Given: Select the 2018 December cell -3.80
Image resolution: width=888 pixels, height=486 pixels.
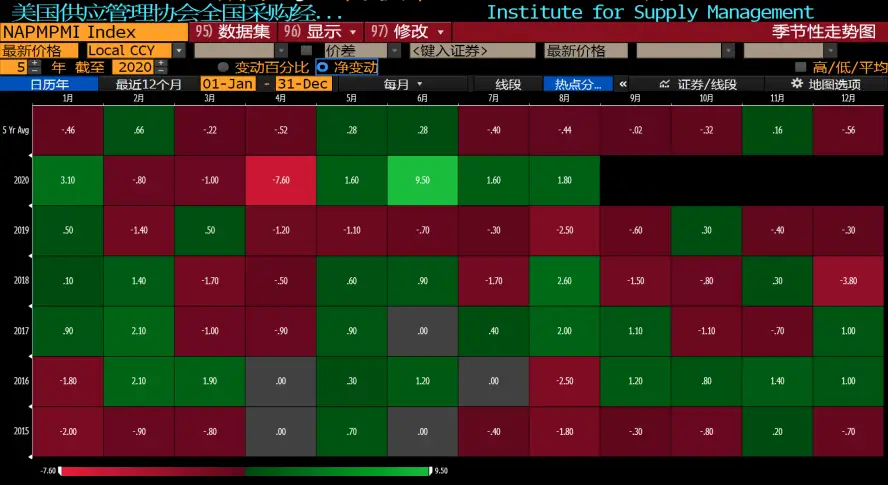Looking at the screenshot, I should tap(848, 280).
